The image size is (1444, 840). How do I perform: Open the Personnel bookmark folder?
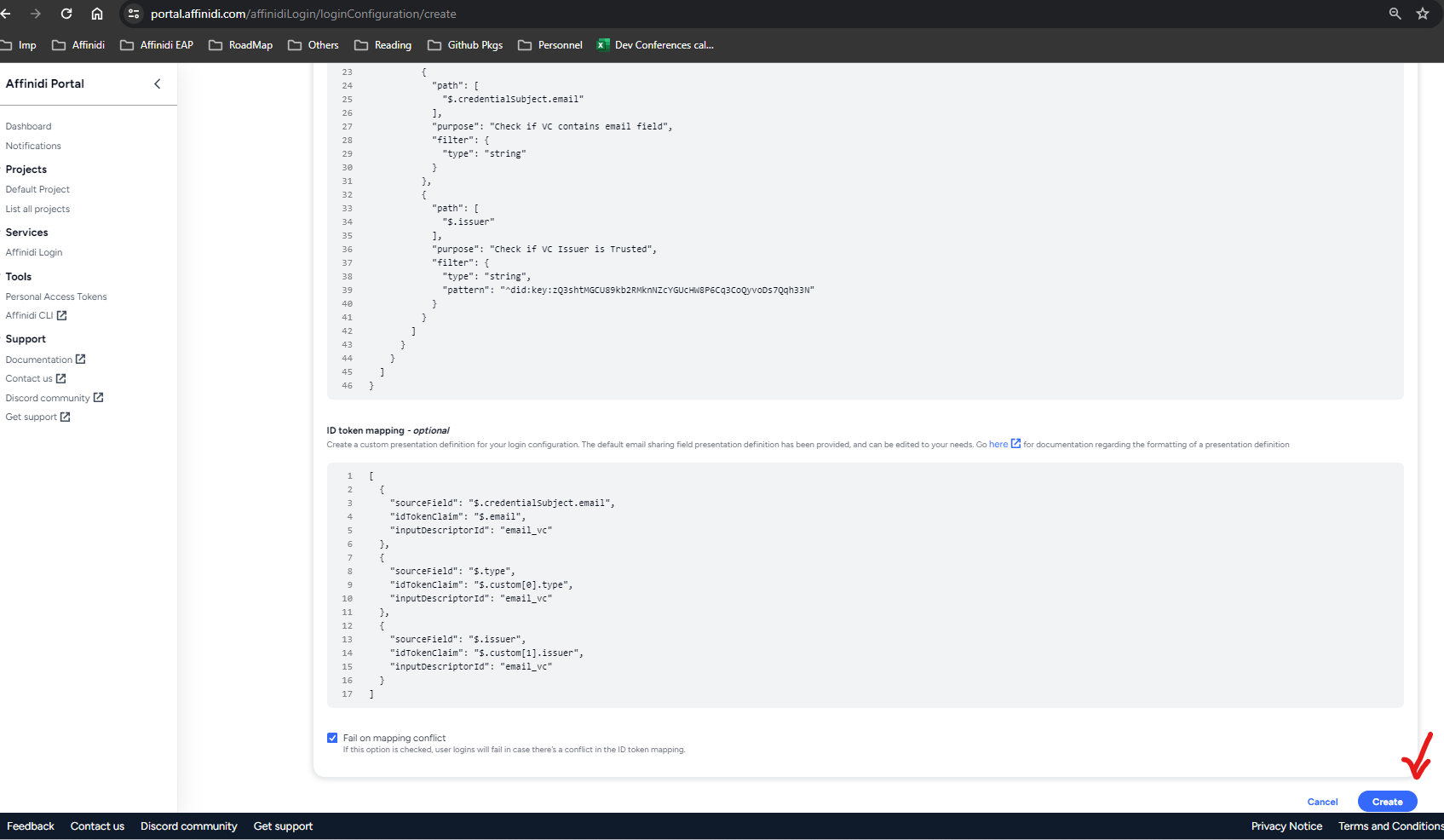pyautogui.click(x=550, y=45)
